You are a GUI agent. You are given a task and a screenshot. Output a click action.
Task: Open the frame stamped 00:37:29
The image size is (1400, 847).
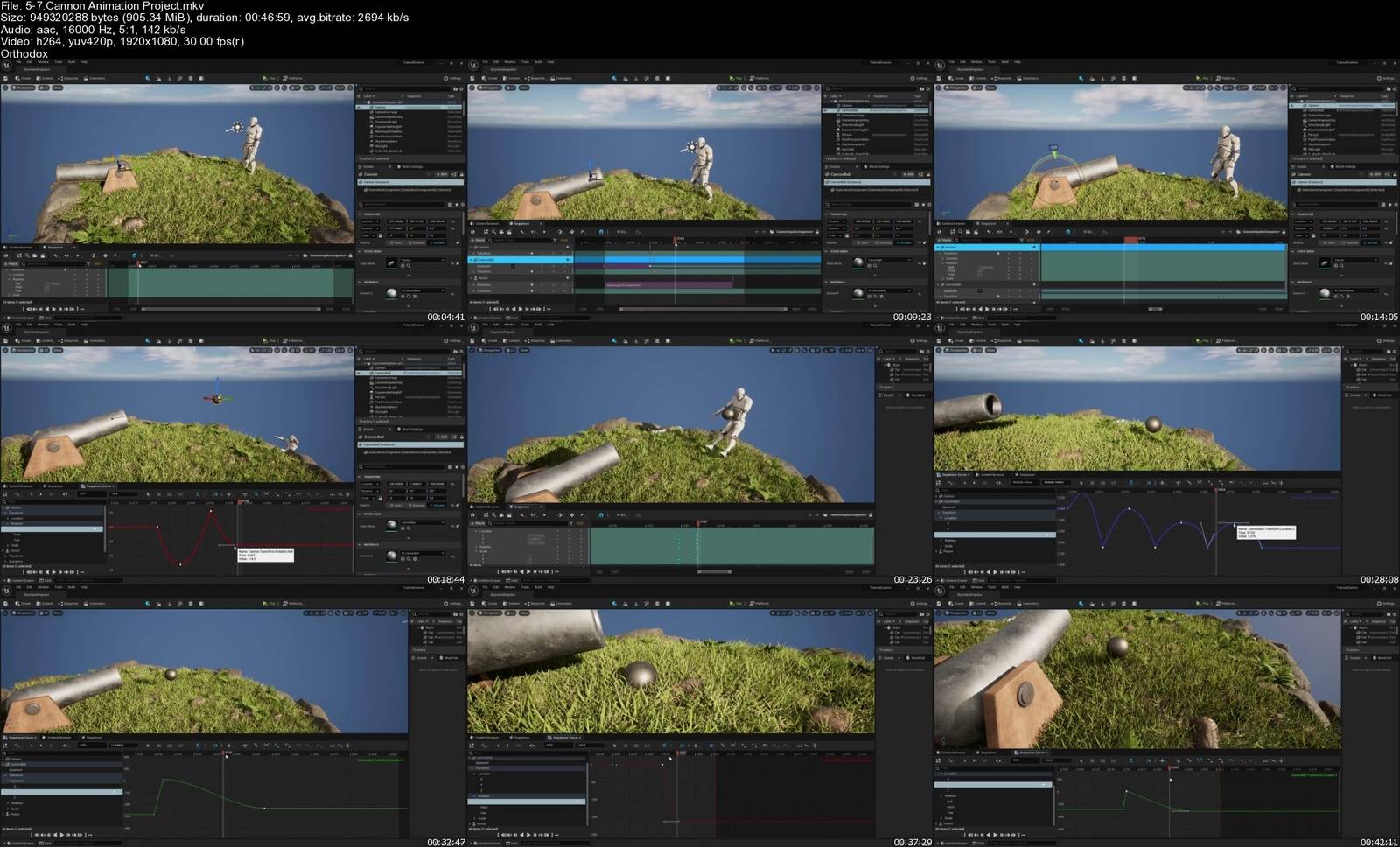(699, 716)
